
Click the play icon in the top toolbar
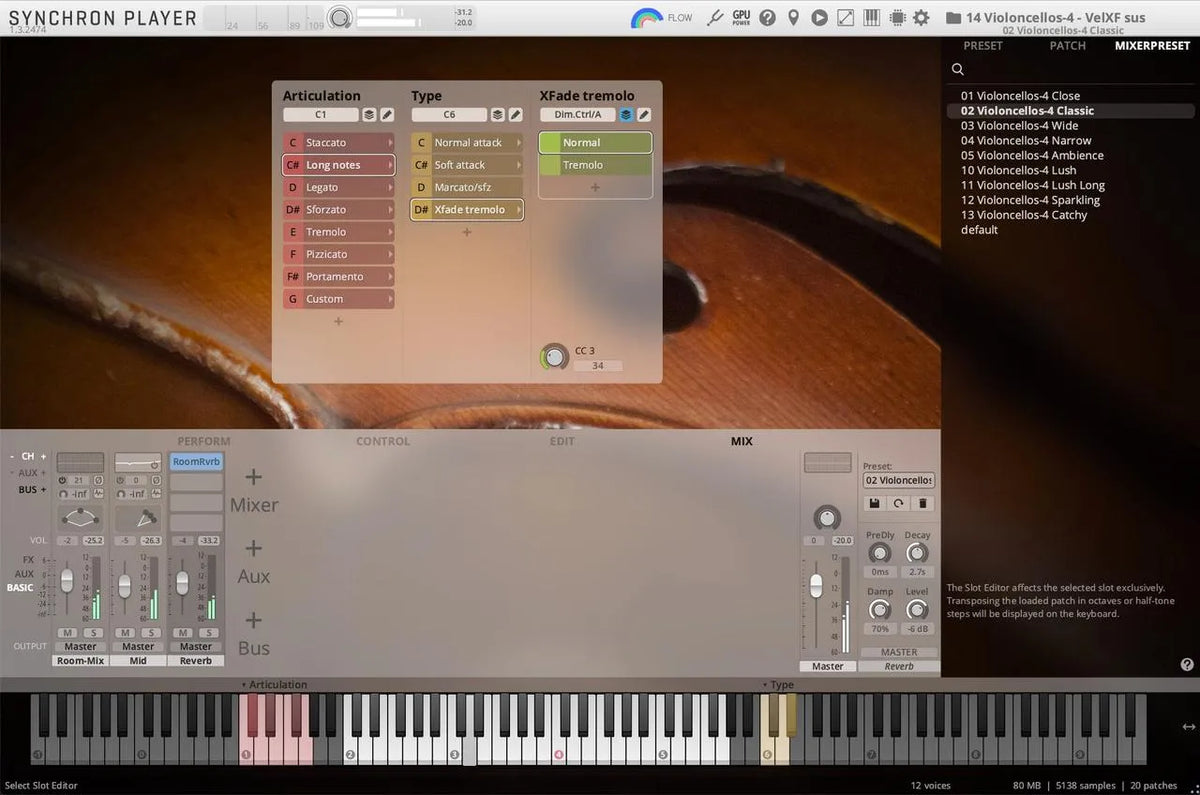pos(819,17)
